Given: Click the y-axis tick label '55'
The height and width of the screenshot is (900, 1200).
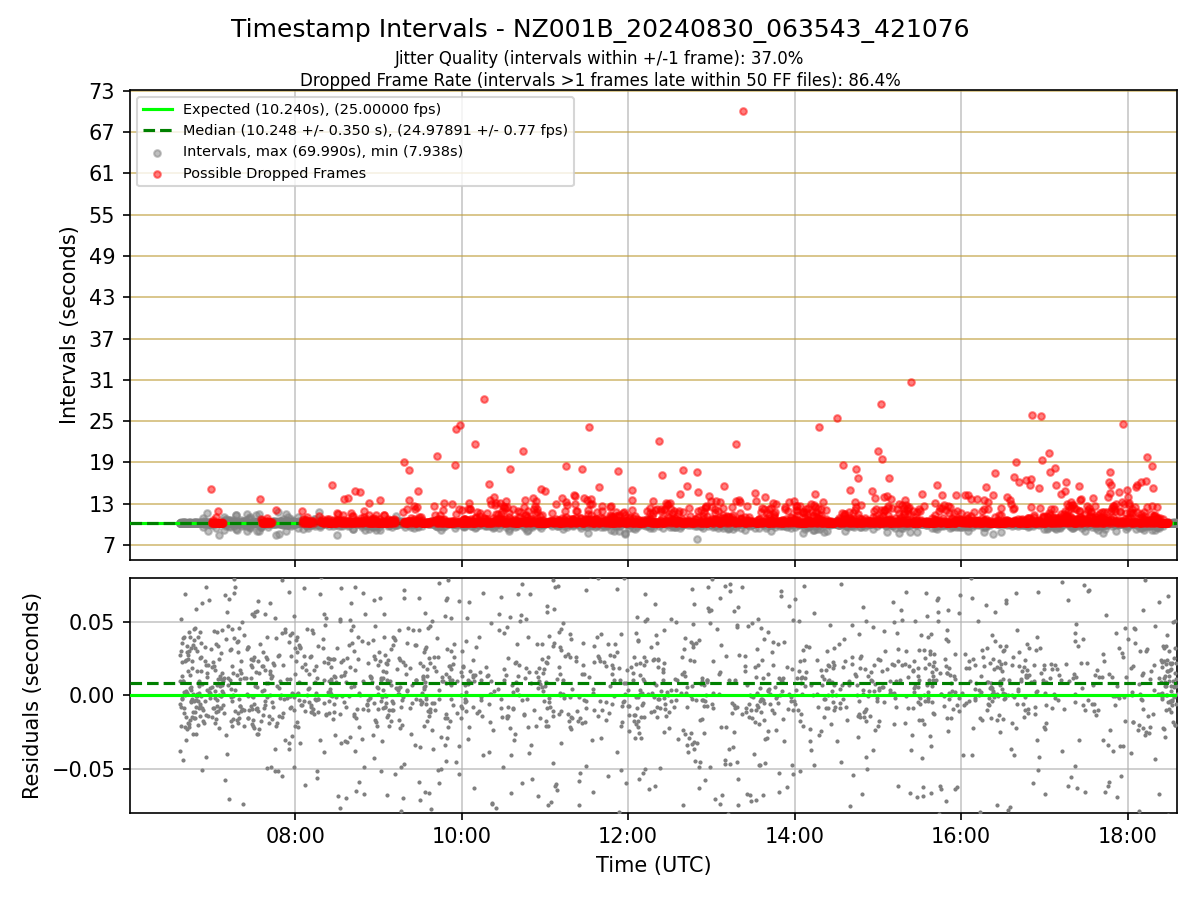Looking at the screenshot, I should (103, 215).
